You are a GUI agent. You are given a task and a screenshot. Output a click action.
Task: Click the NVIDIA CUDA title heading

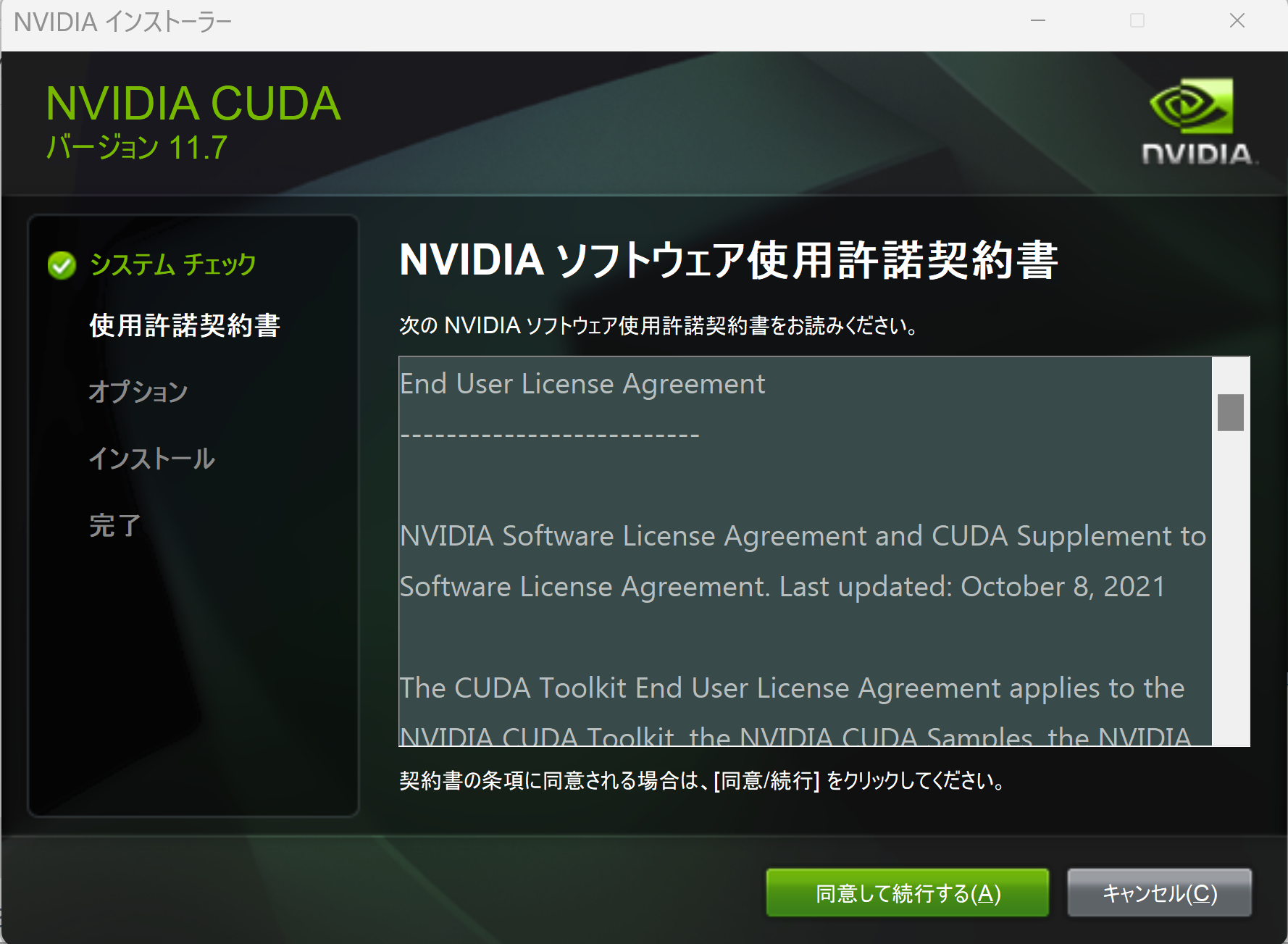coord(193,104)
